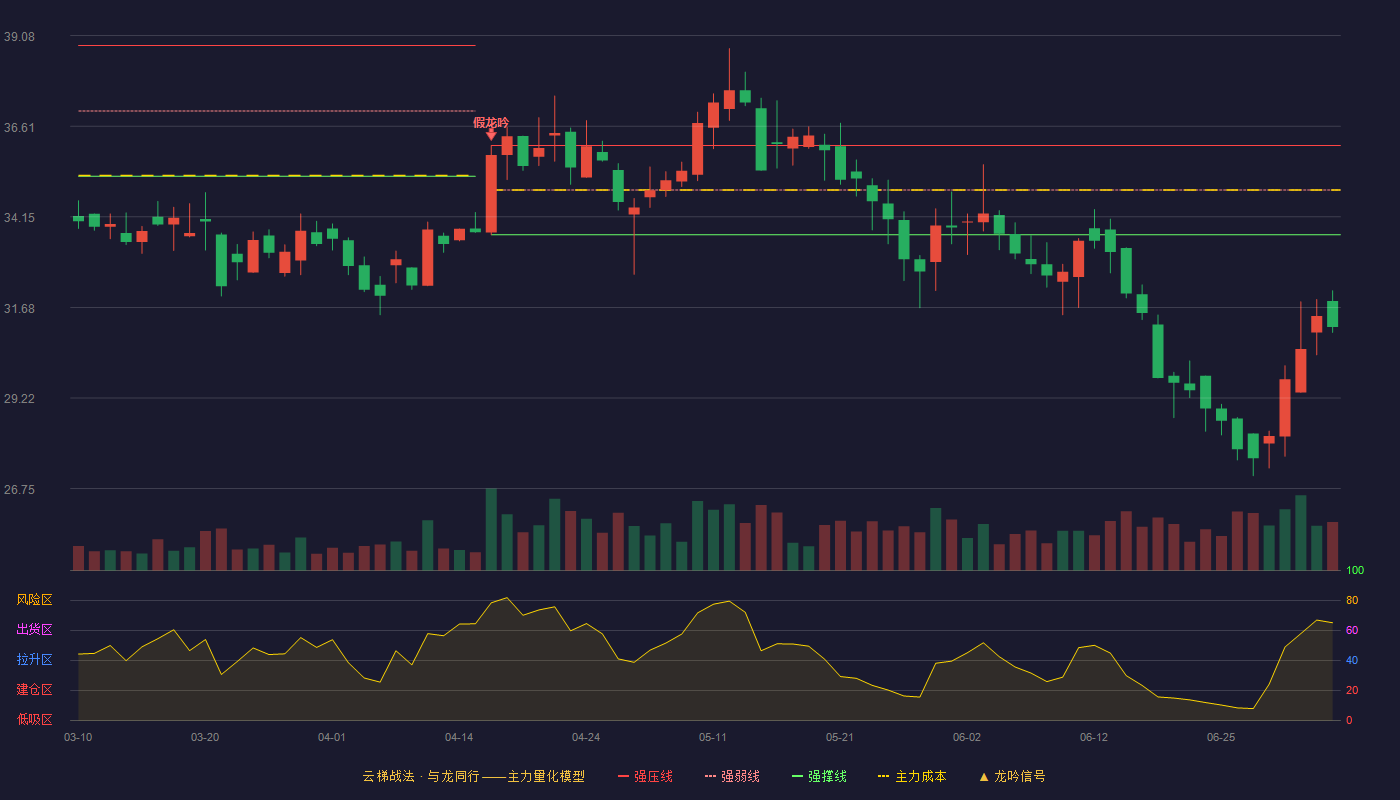
Task: Click the 03-10 date label
Action: click(78, 737)
